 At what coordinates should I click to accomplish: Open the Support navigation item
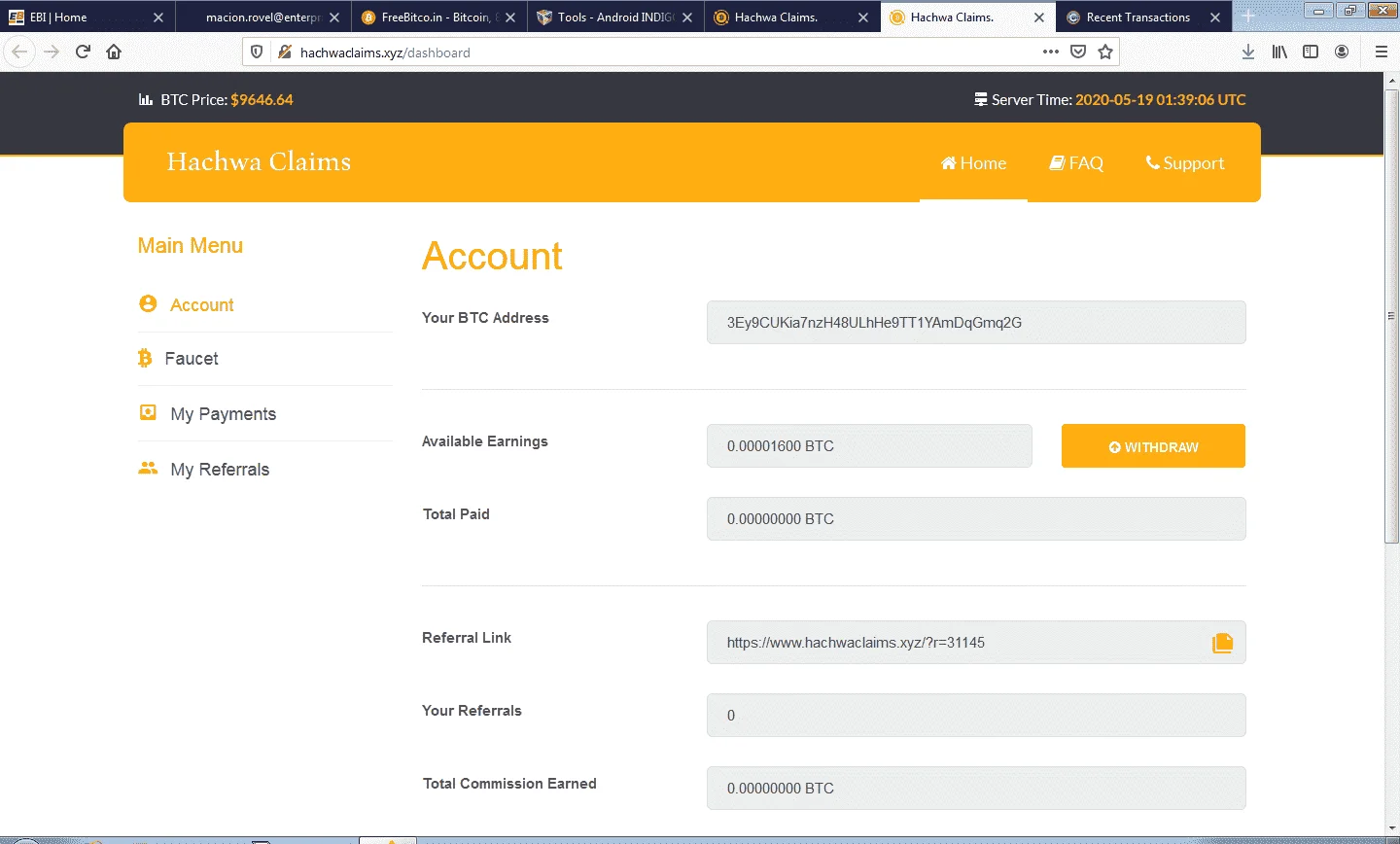coord(1185,163)
